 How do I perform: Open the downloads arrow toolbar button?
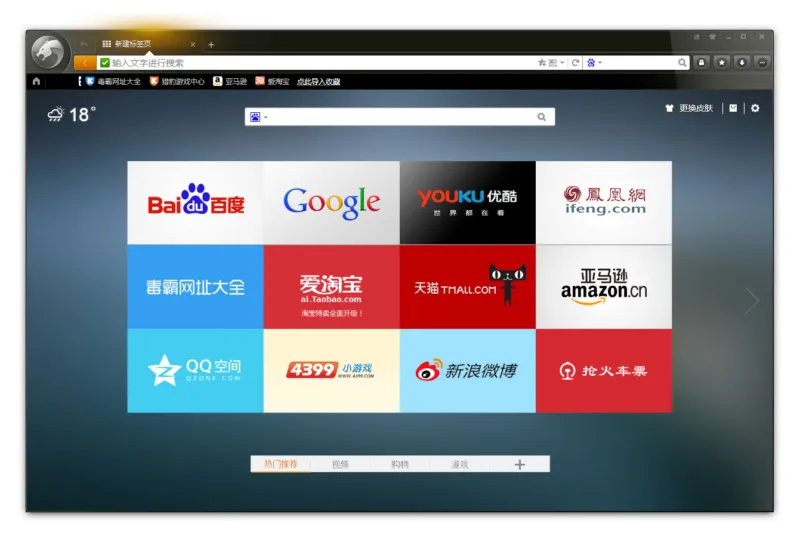tap(742, 62)
